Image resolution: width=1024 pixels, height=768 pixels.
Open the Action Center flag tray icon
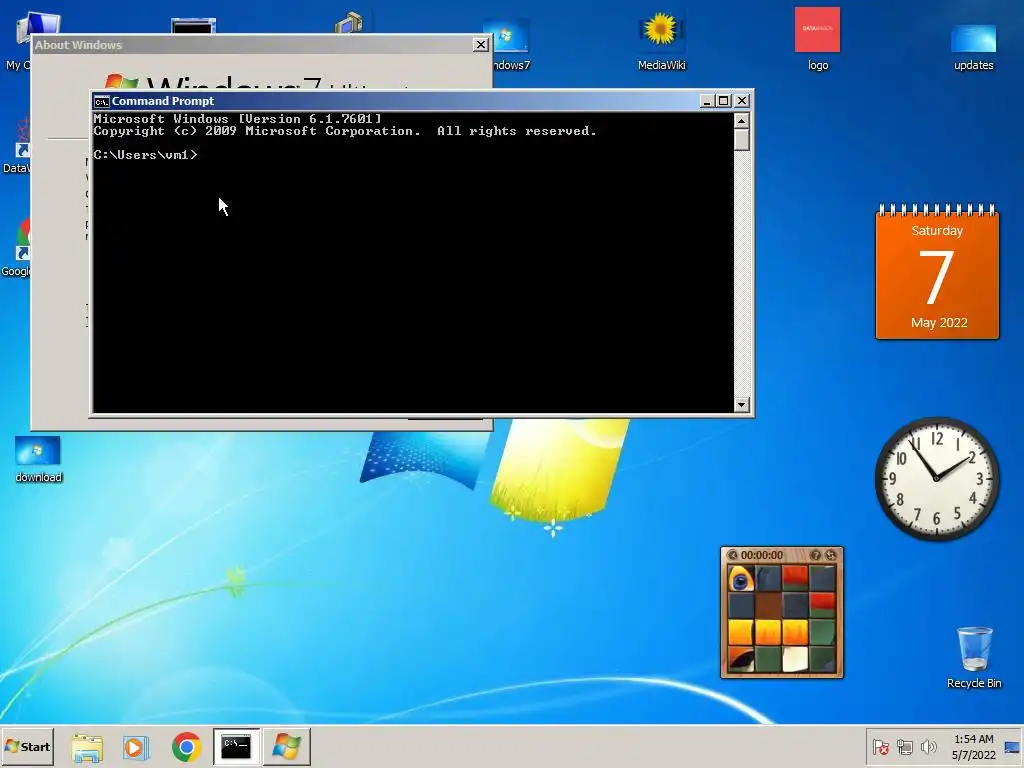pyautogui.click(x=880, y=746)
